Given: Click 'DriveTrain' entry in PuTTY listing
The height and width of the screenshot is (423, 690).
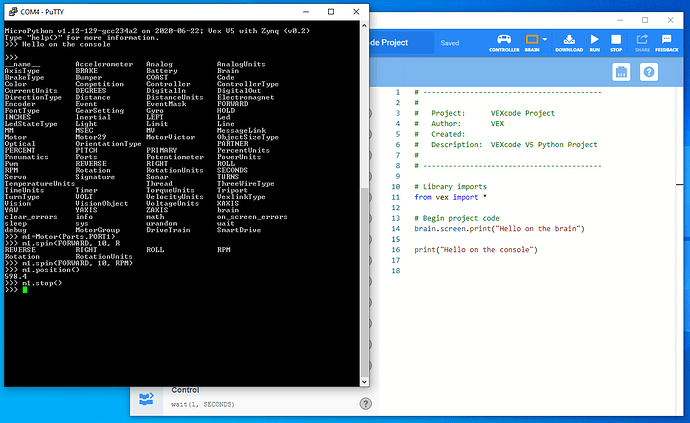Looking at the screenshot, I should [x=168, y=230].
